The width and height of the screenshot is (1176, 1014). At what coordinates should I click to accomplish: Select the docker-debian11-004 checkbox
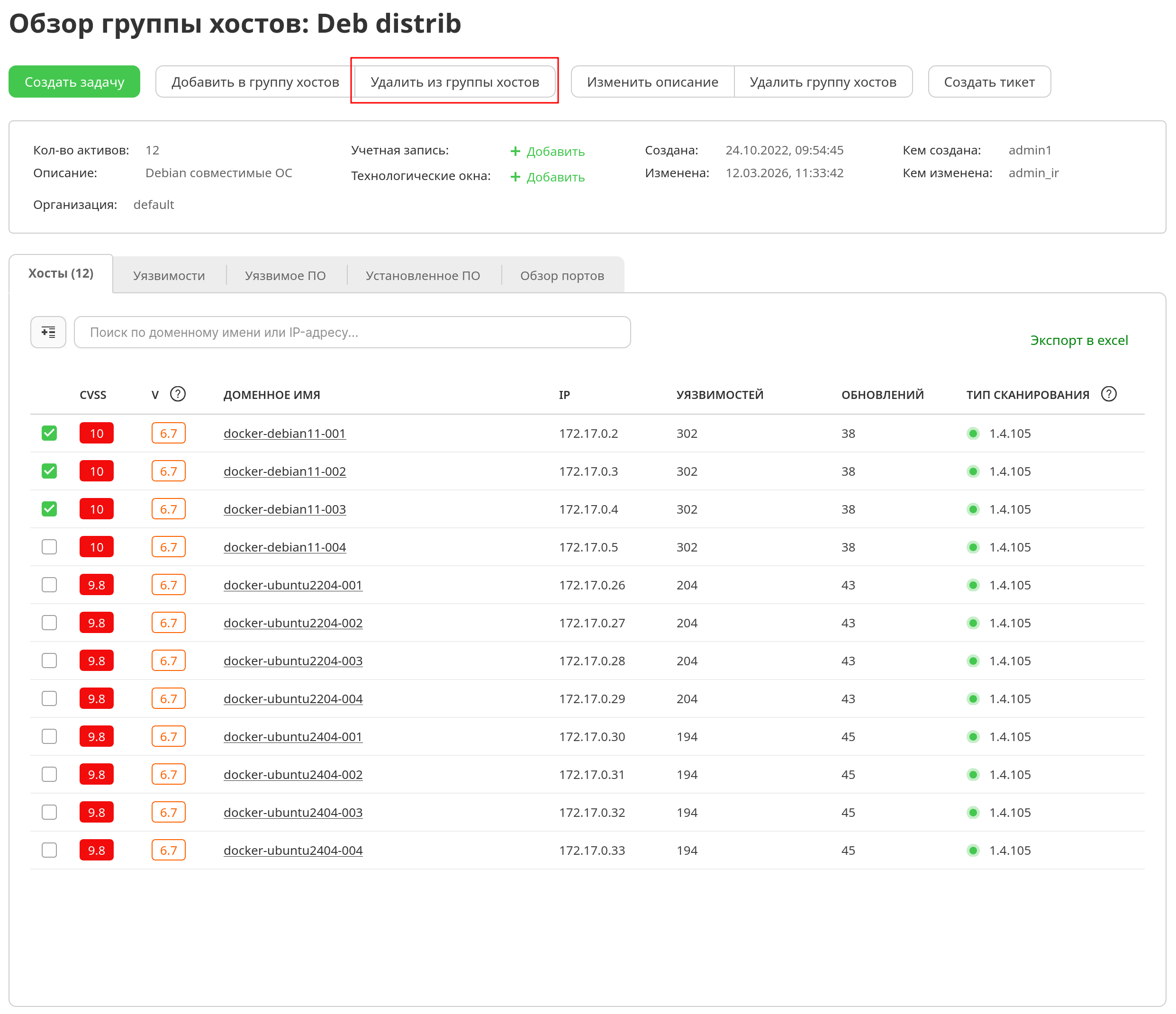tap(49, 547)
